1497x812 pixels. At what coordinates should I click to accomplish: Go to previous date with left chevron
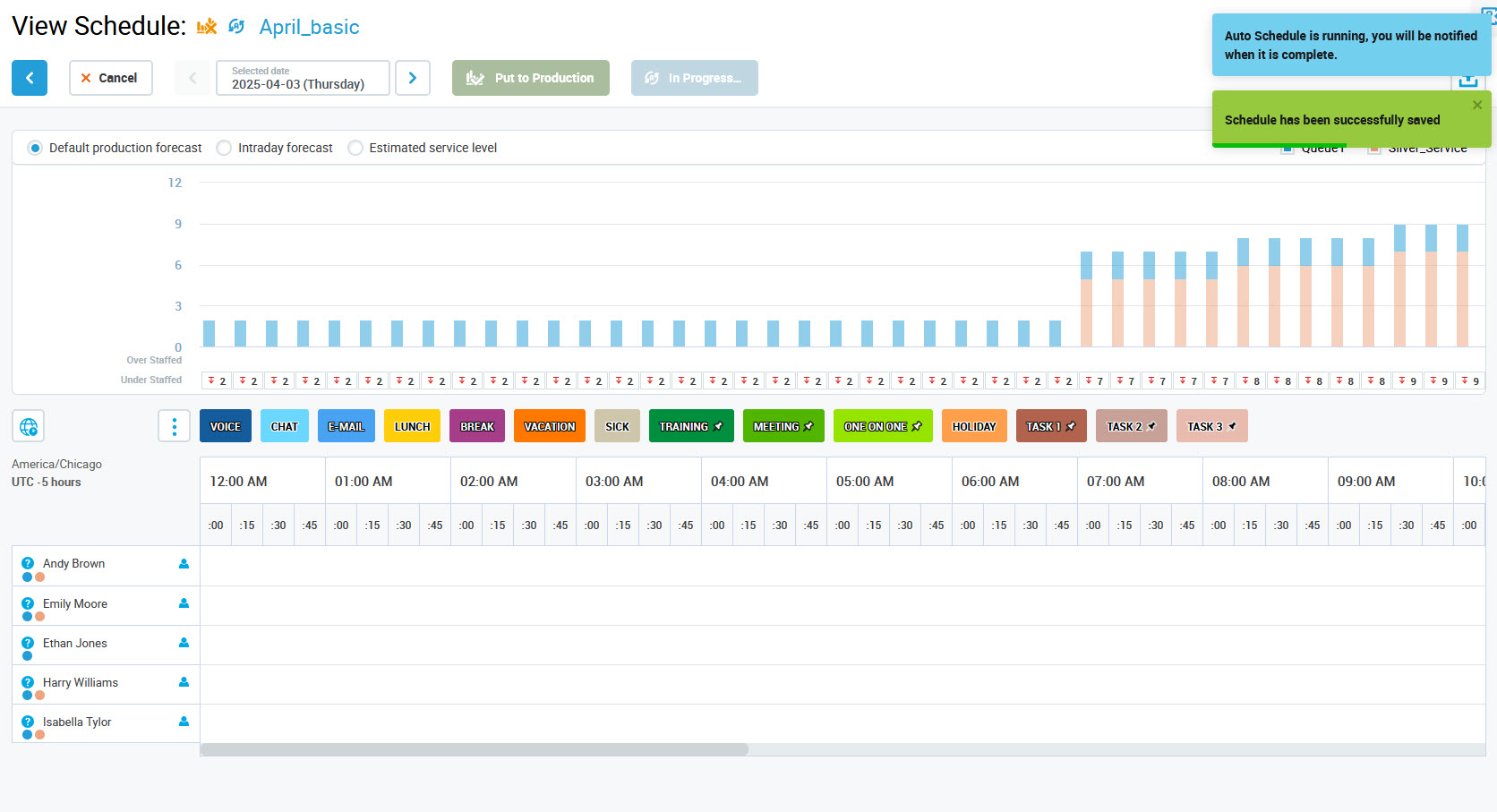coord(192,78)
